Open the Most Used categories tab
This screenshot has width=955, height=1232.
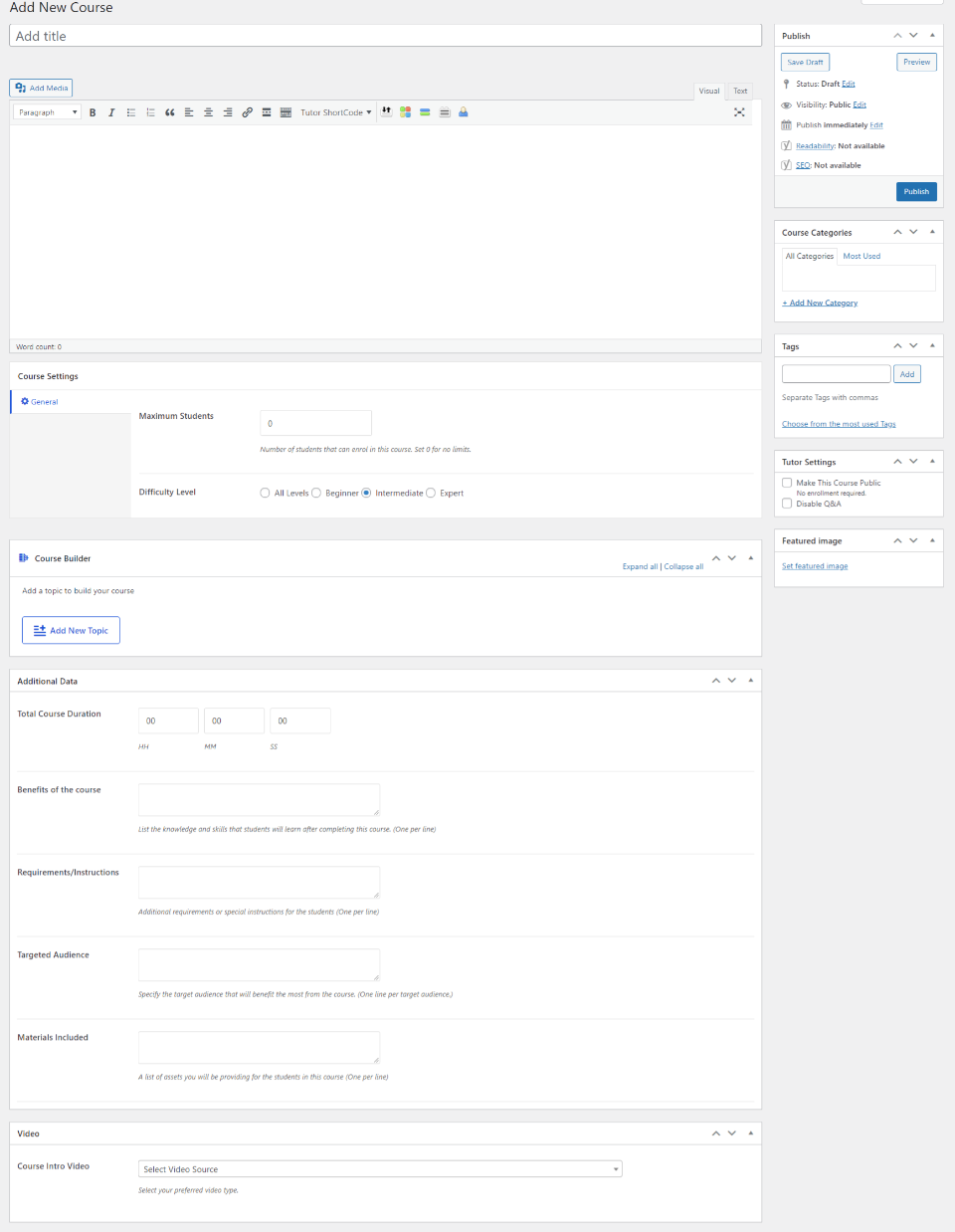(x=861, y=256)
